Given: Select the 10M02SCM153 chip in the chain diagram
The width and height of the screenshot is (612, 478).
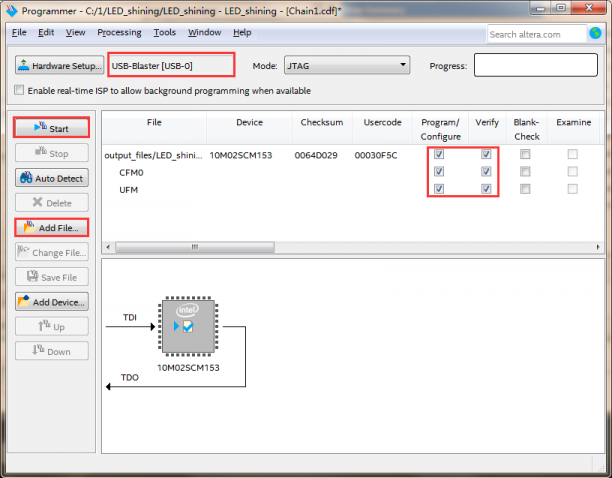Looking at the screenshot, I should point(188,326).
